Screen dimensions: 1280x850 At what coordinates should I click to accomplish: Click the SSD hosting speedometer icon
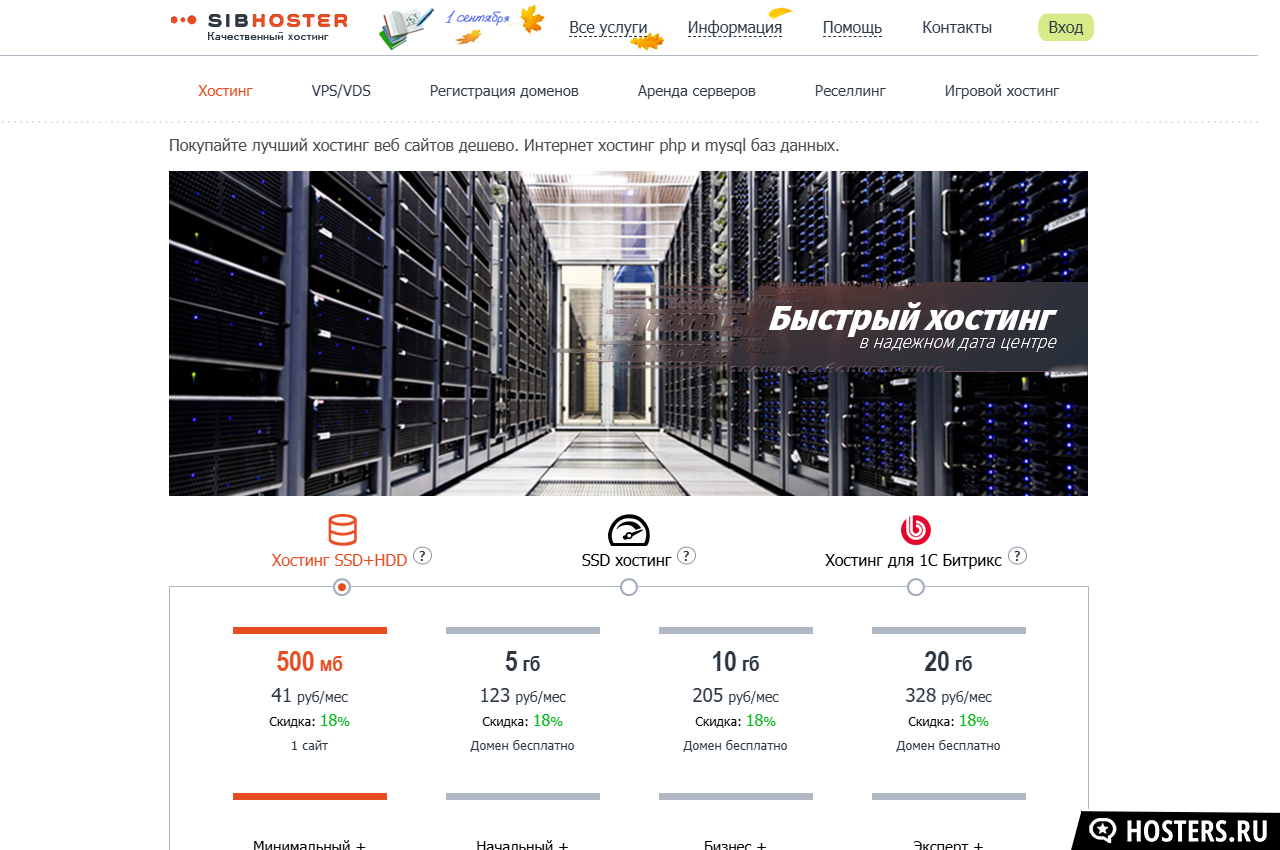628,530
